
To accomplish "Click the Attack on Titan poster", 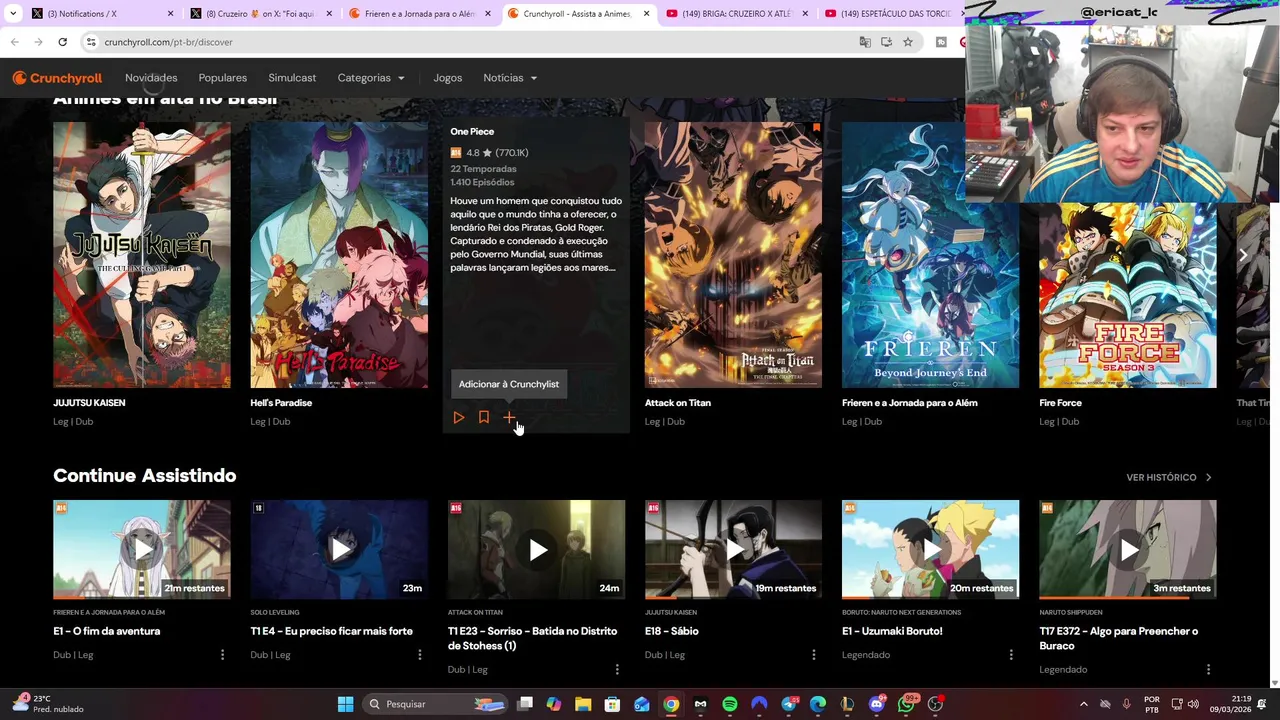I will [733, 255].
